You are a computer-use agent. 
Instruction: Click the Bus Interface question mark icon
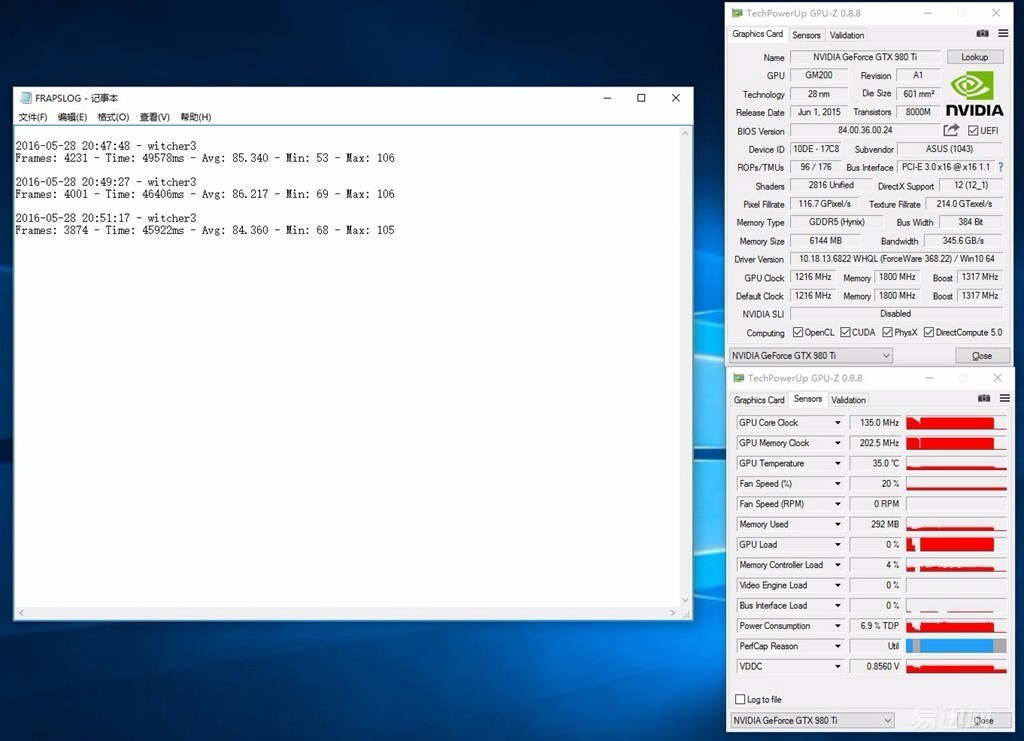click(1000, 167)
